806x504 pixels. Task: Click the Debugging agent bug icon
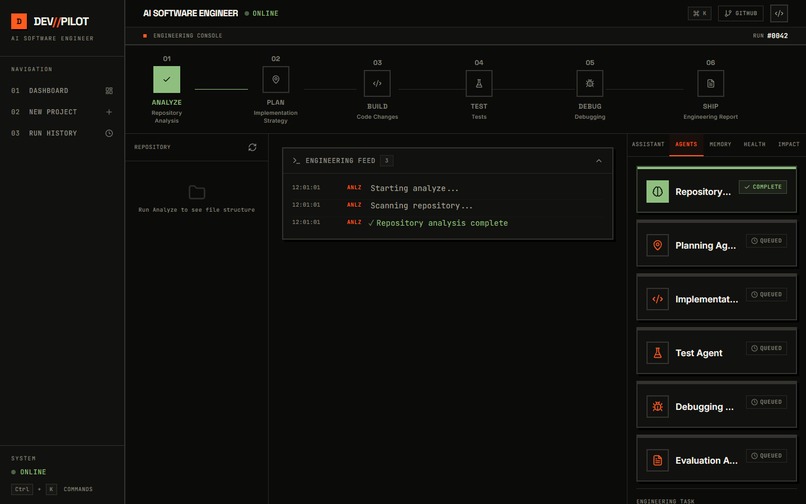point(657,407)
